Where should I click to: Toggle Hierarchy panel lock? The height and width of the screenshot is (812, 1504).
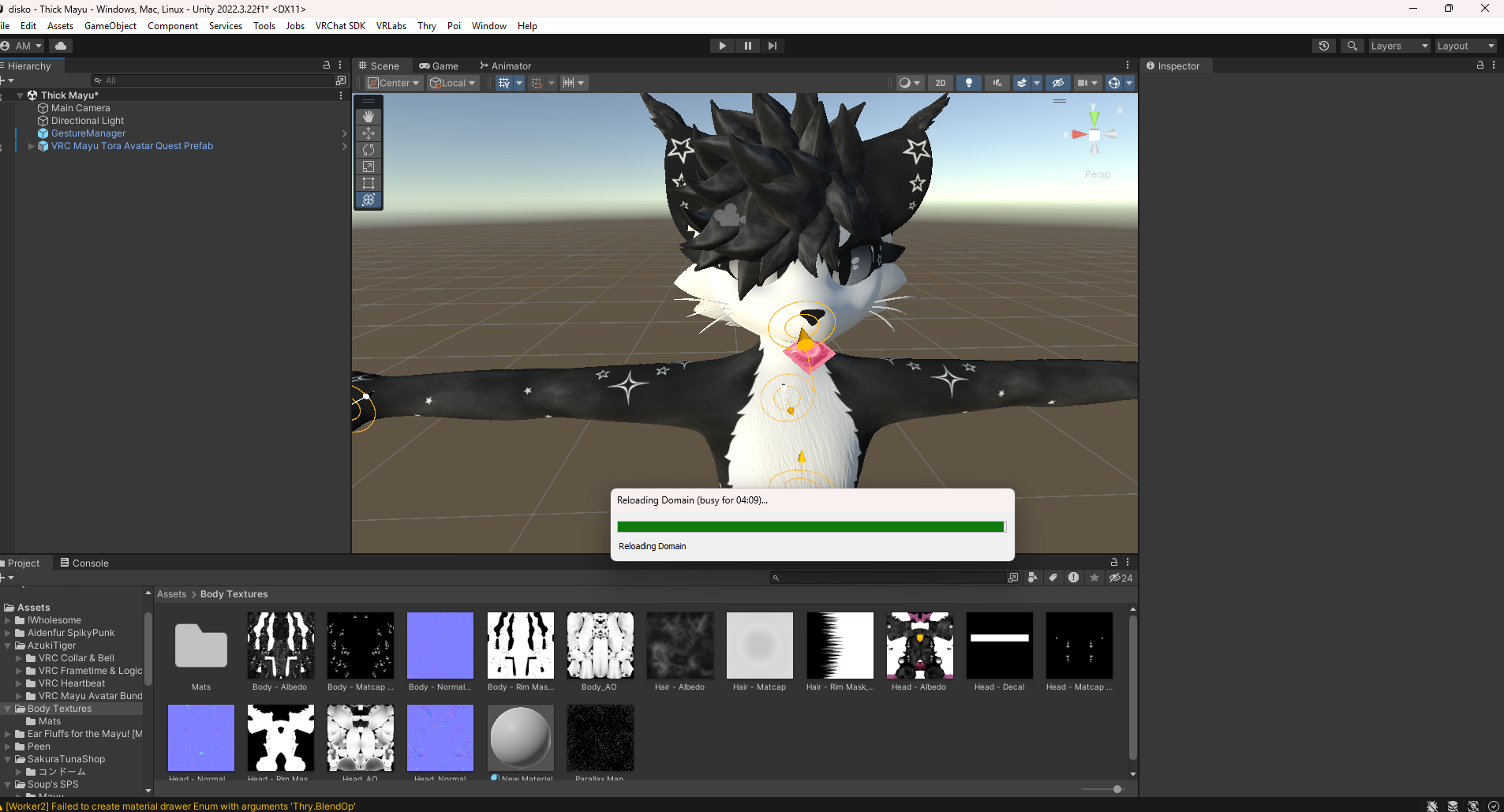pyautogui.click(x=327, y=65)
